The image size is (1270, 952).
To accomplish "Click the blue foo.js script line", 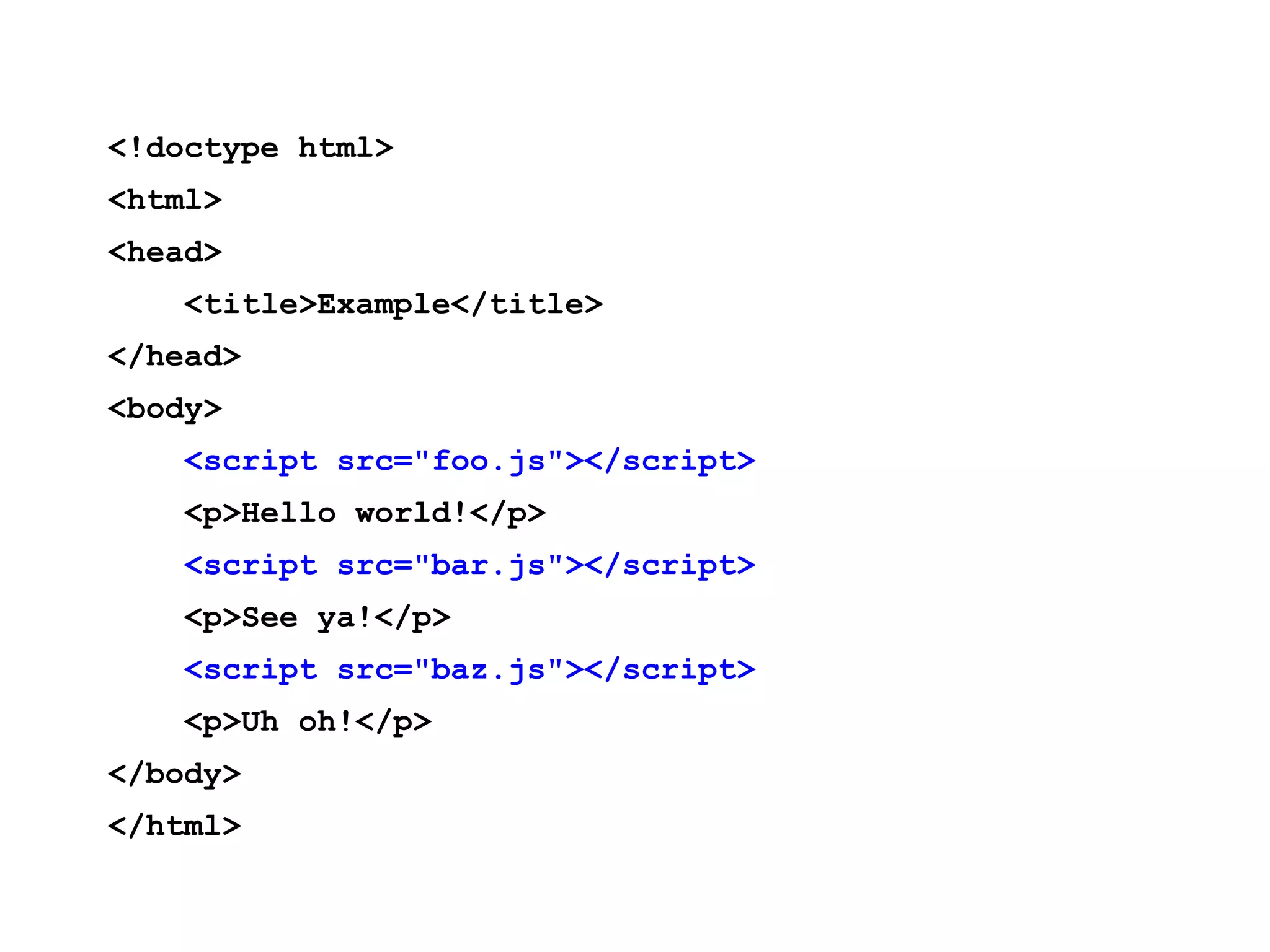I will (x=469, y=462).
